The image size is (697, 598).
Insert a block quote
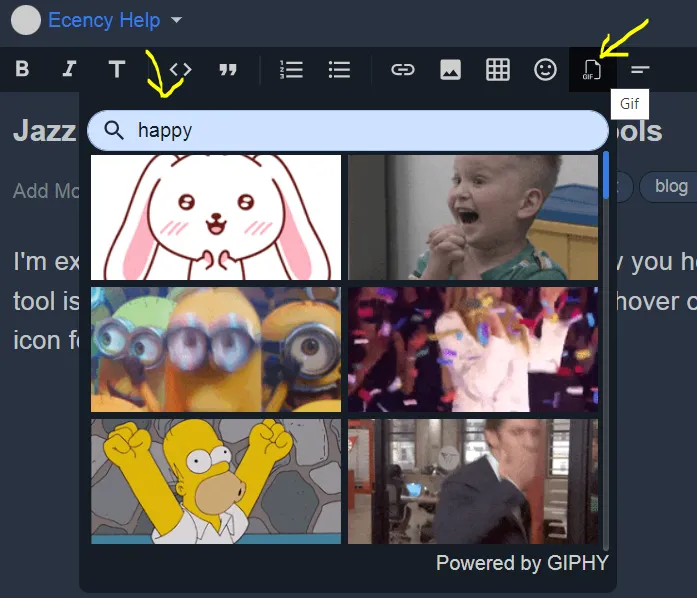click(x=228, y=69)
